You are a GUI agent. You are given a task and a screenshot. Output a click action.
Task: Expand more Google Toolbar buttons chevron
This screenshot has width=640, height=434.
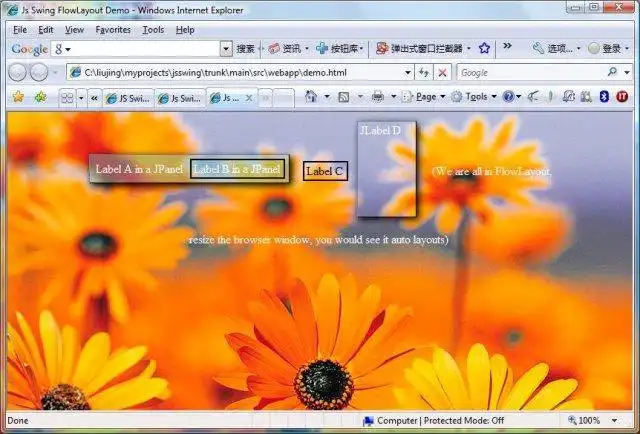coord(507,46)
